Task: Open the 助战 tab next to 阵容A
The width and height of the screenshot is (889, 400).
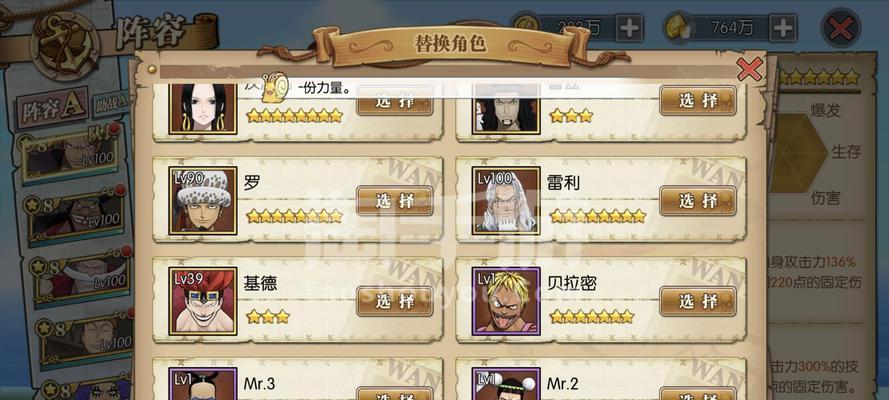Action: (x=111, y=104)
